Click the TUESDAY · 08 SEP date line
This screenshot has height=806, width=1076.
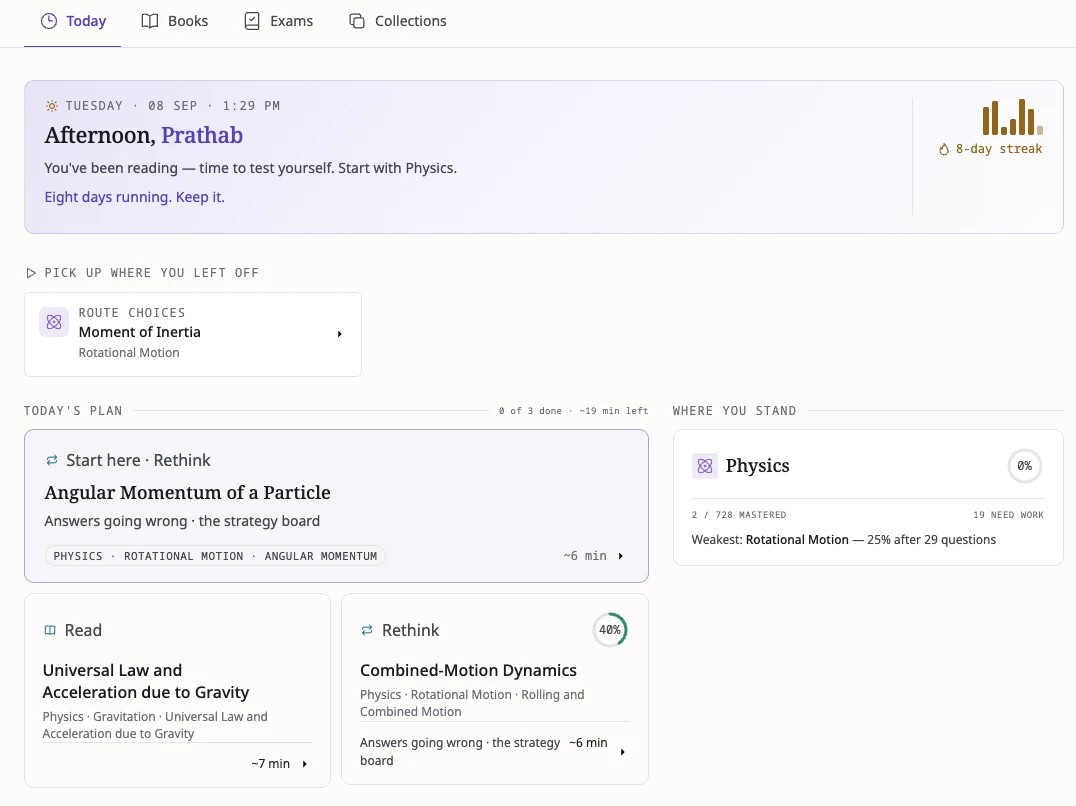coord(173,106)
